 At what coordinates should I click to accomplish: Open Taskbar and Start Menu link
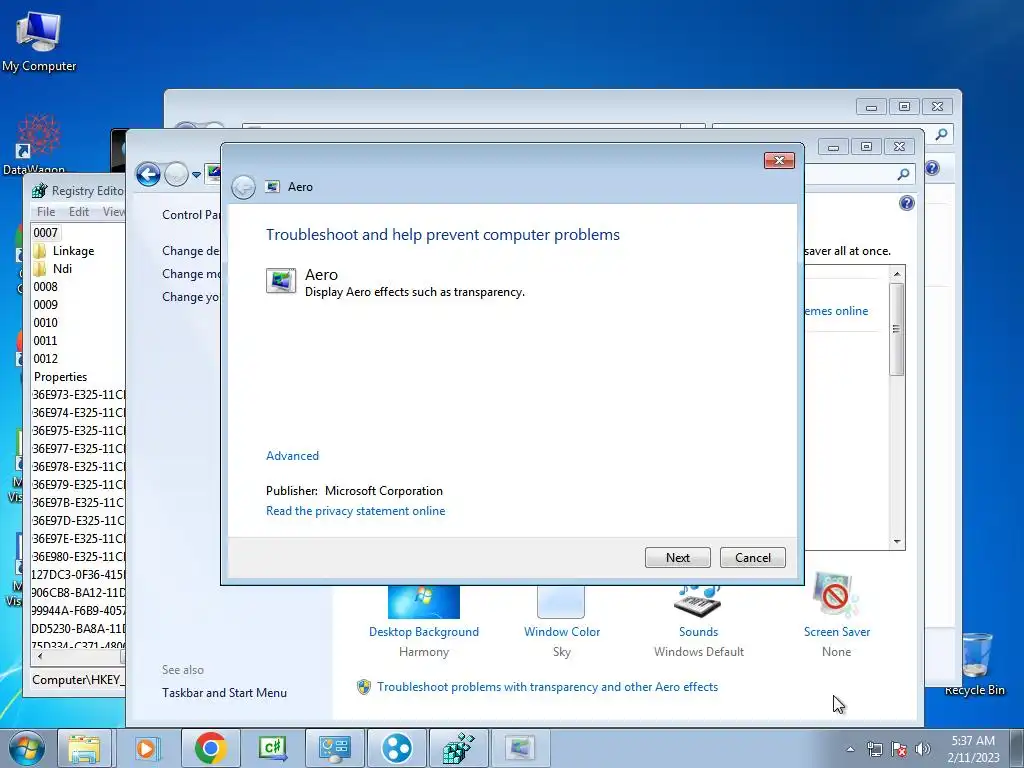coord(224,693)
